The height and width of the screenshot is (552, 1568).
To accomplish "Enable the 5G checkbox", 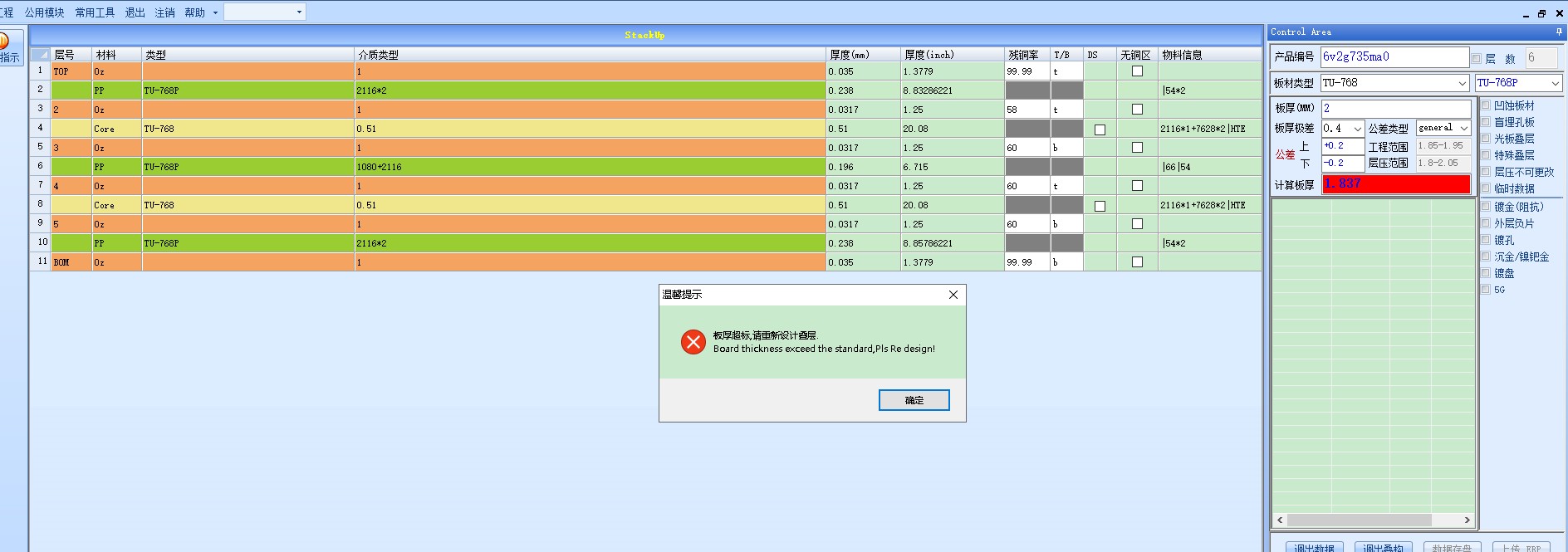I will point(1487,290).
